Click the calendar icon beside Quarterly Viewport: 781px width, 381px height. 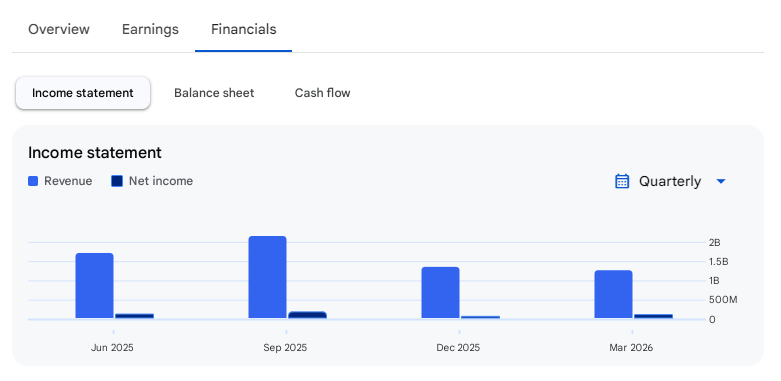622,181
